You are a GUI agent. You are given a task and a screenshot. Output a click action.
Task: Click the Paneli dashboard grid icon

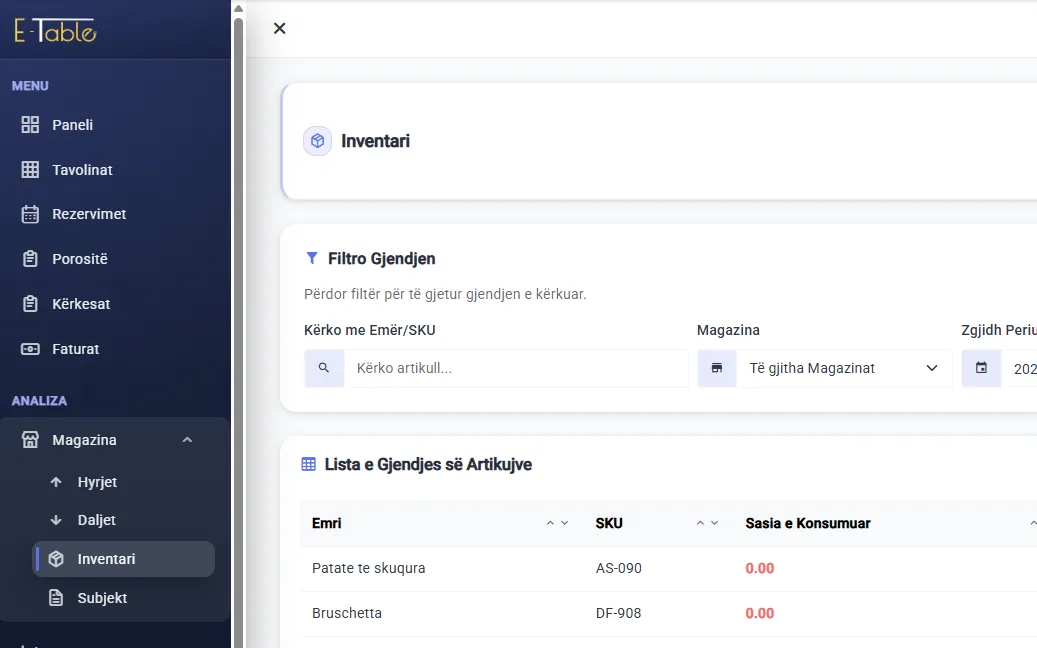(x=30, y=125)
